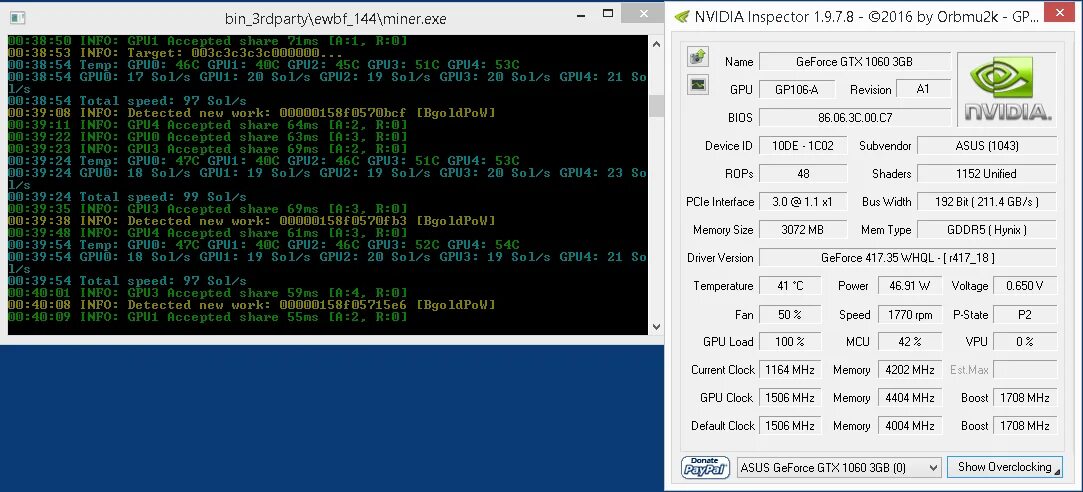Click the miner.exe console window icon

tap(17, 17)
